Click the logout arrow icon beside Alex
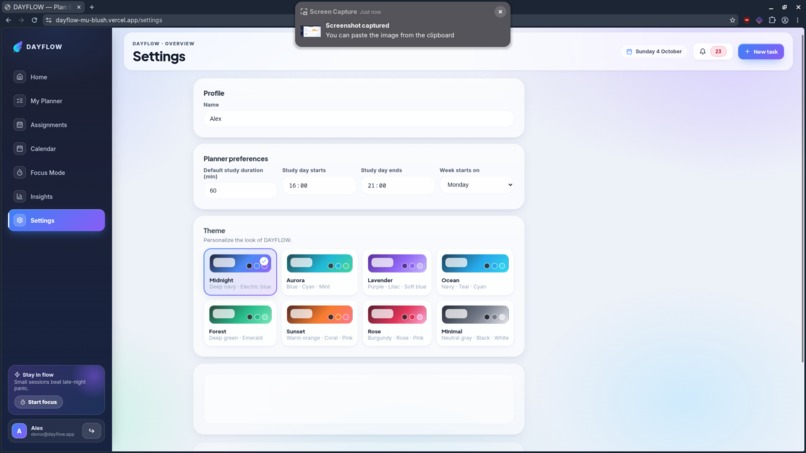 click(91, 431)
